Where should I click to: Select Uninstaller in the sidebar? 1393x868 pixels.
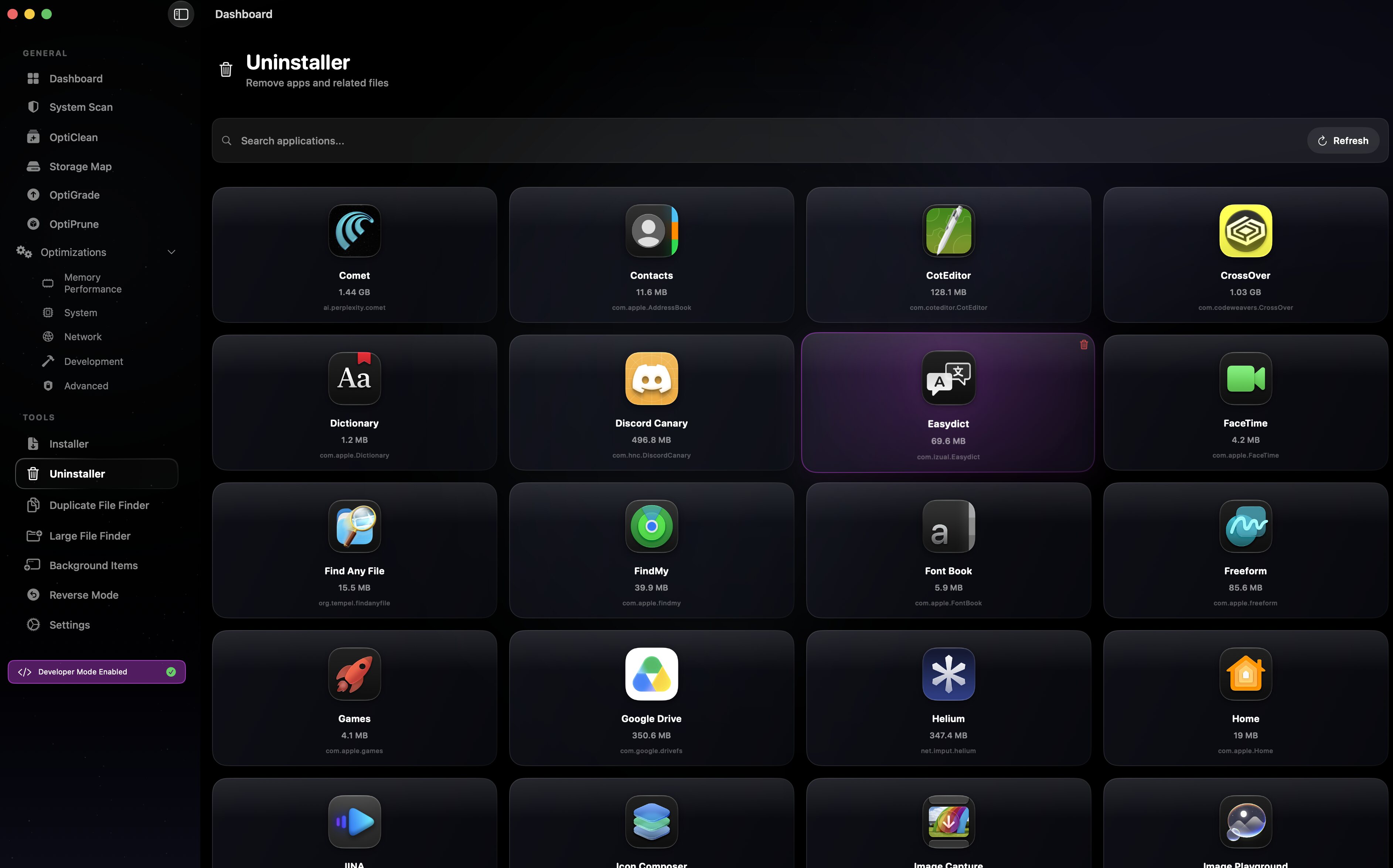coord(96,474)
